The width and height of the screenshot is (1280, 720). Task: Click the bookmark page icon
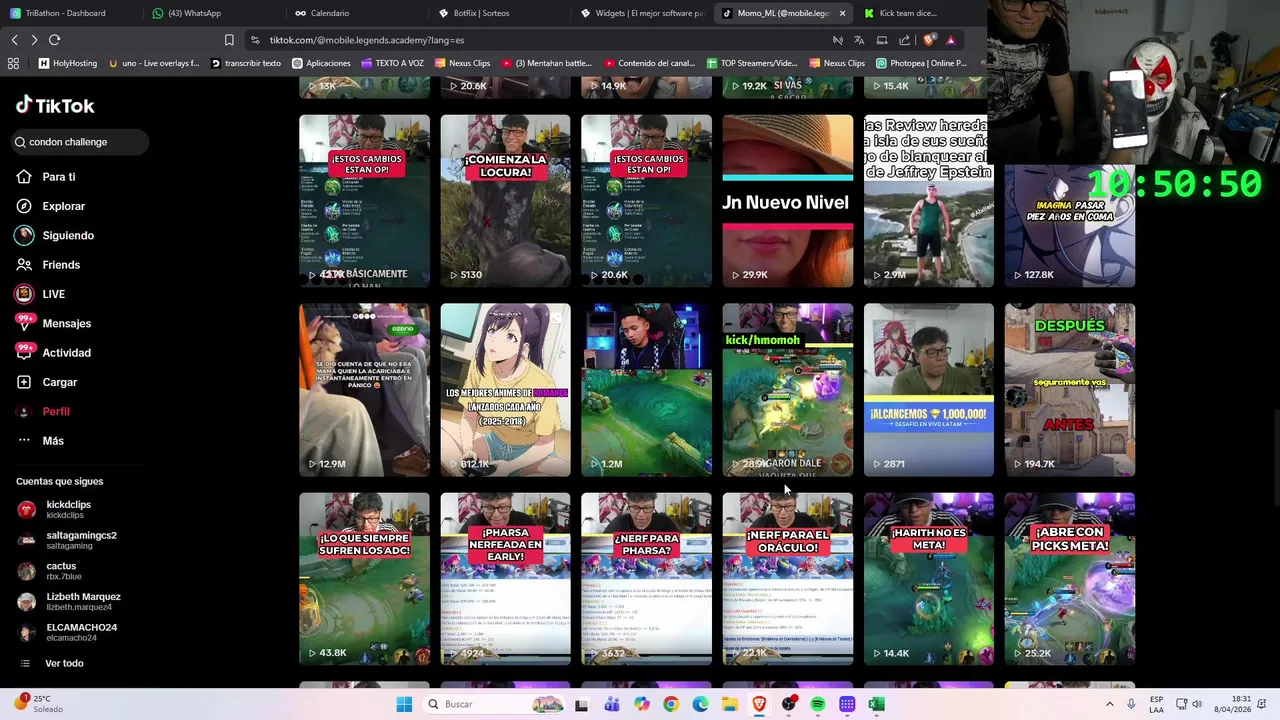point(229,40)
